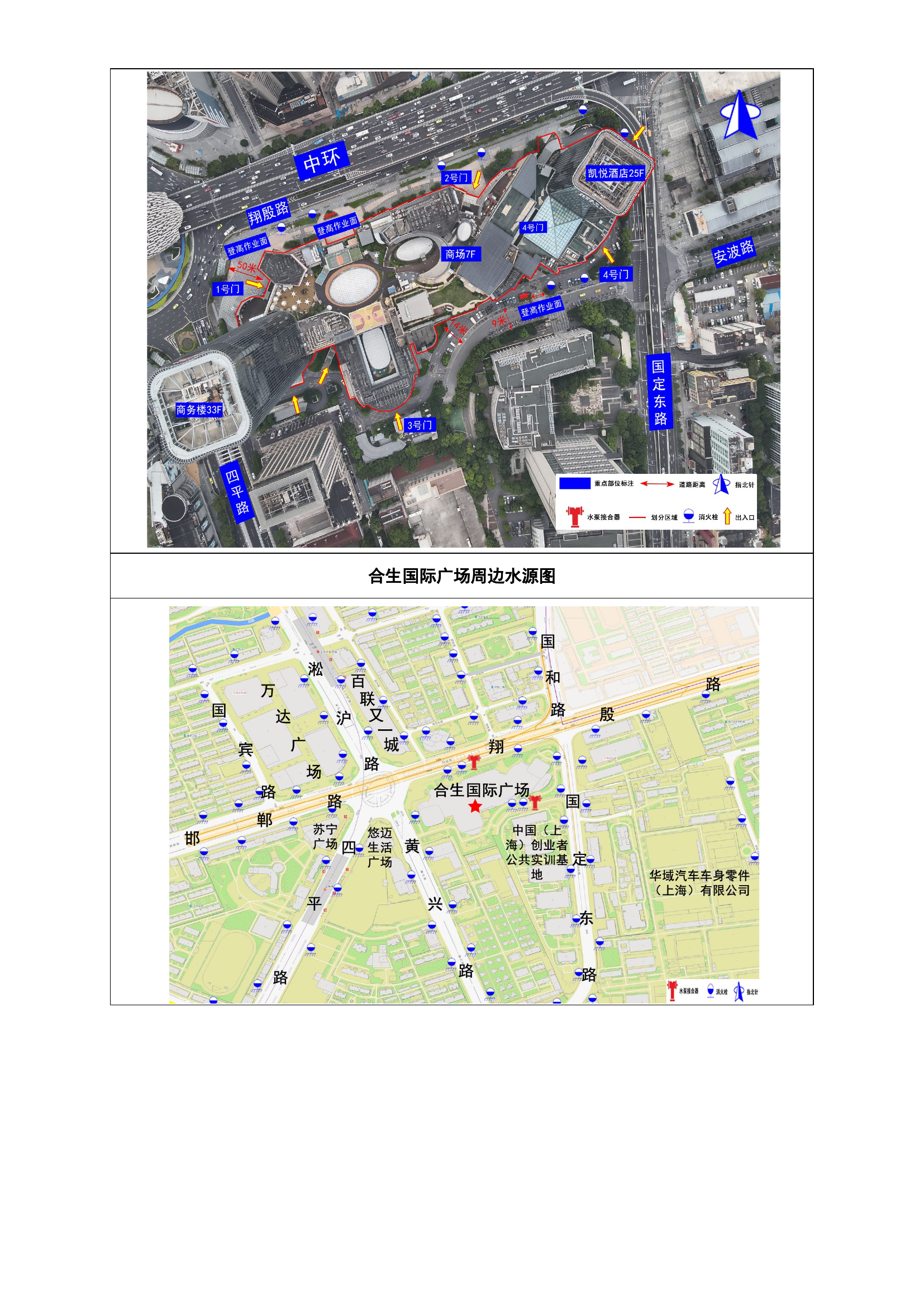Image resolution: width=924 pixels, height=1307 pixels.
Task: Click the compass icon in the water map legend
Action: (739, 992)
